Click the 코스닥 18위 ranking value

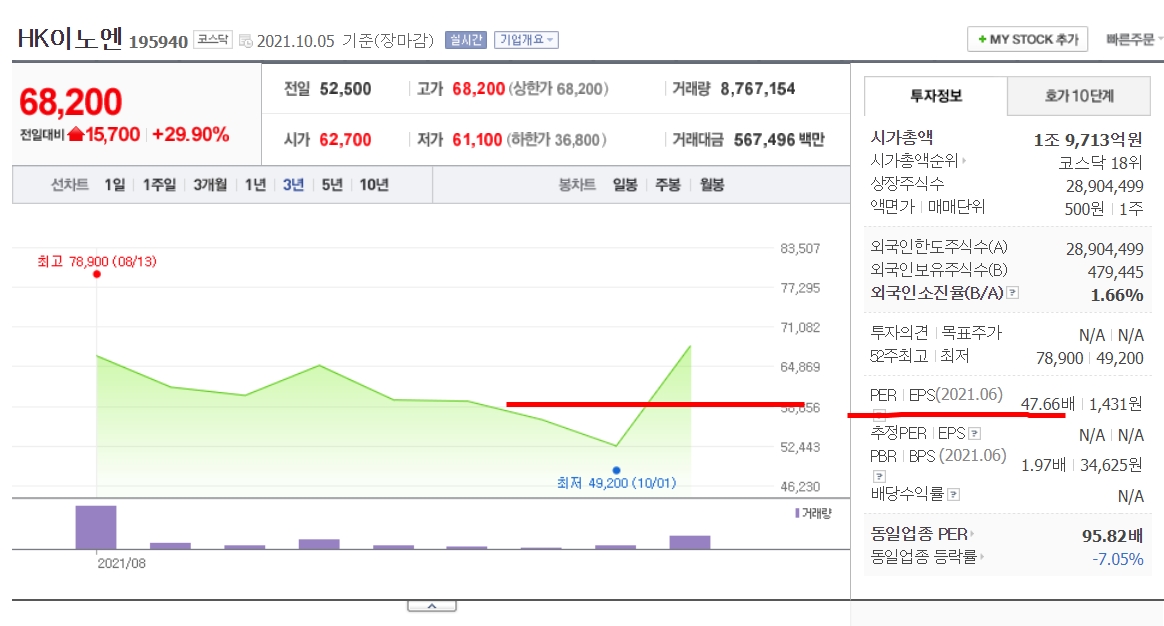(1100, 163)
